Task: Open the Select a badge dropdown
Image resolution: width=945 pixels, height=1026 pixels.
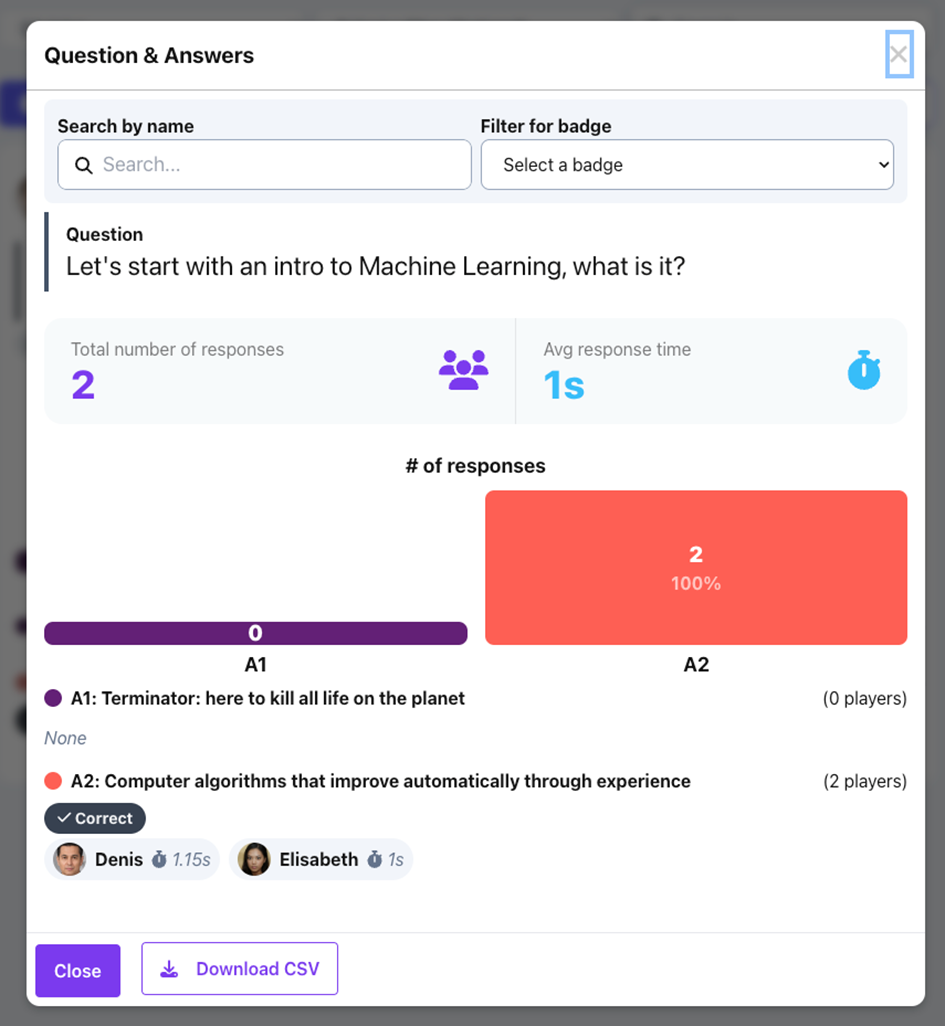Action: [x=687, y=164]
